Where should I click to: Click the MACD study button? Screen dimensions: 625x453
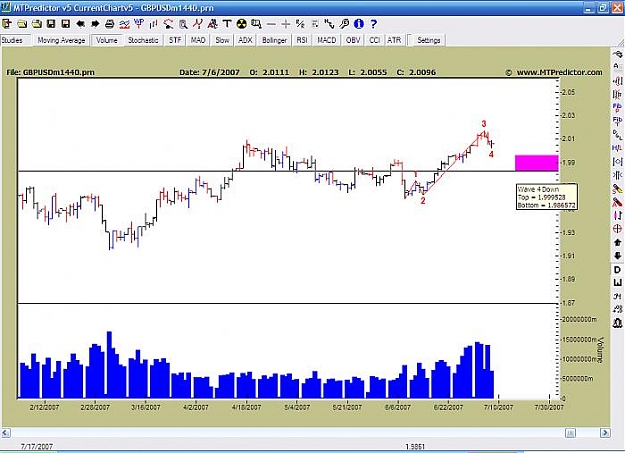coord(326,40)
